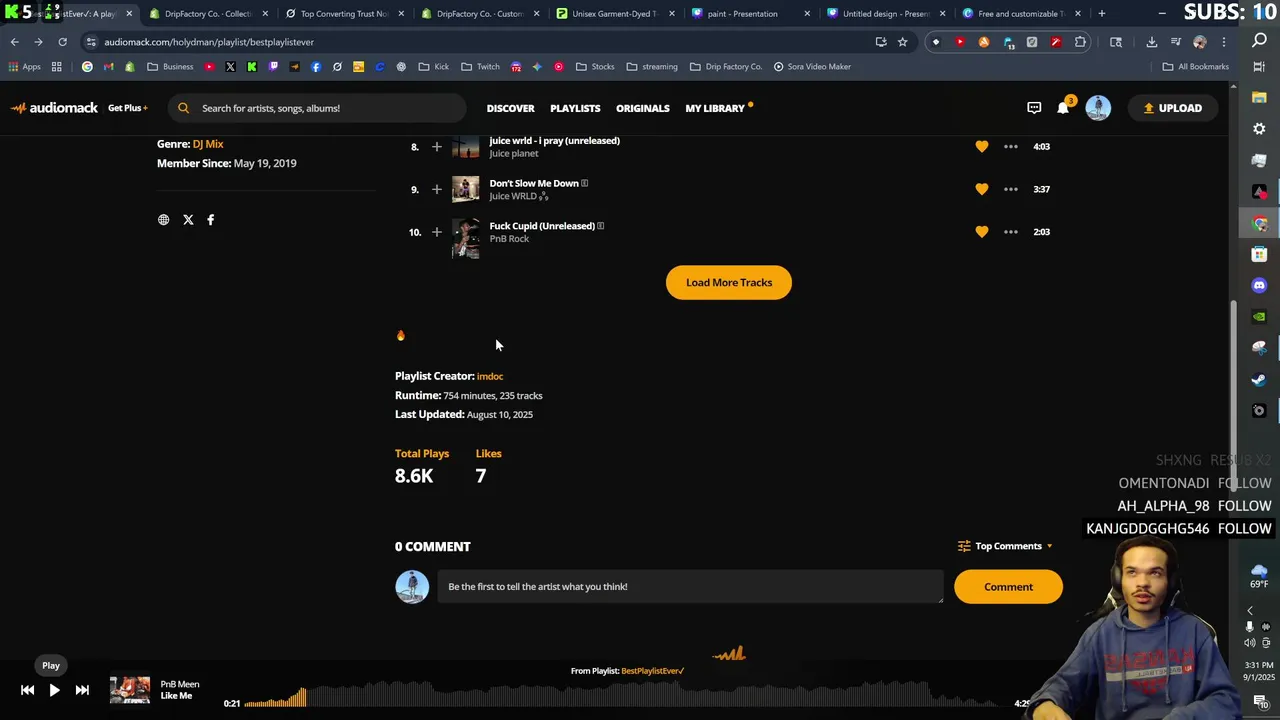Open the notifications bell
1280x720 pixels.
pos(1063,108)
